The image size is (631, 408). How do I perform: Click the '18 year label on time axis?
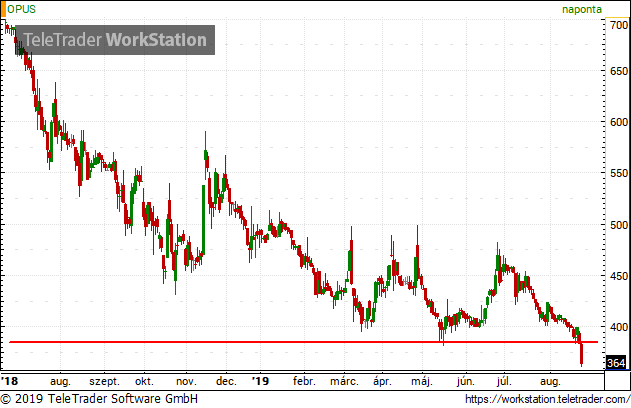10,381
